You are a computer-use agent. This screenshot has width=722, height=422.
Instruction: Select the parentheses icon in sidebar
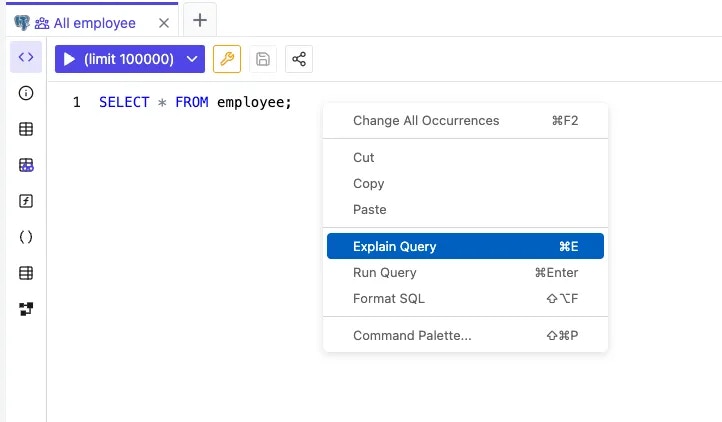[26, 237]
